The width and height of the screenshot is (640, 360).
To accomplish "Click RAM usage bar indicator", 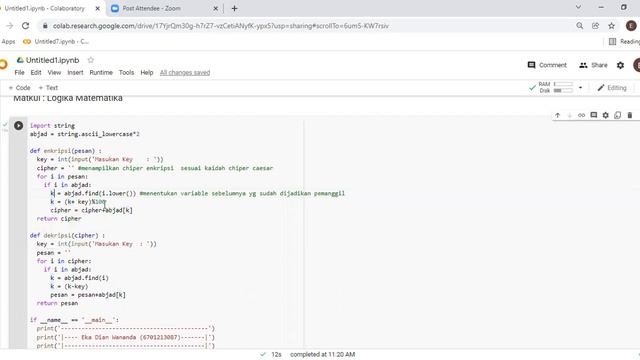I will (x=563, y=84).
